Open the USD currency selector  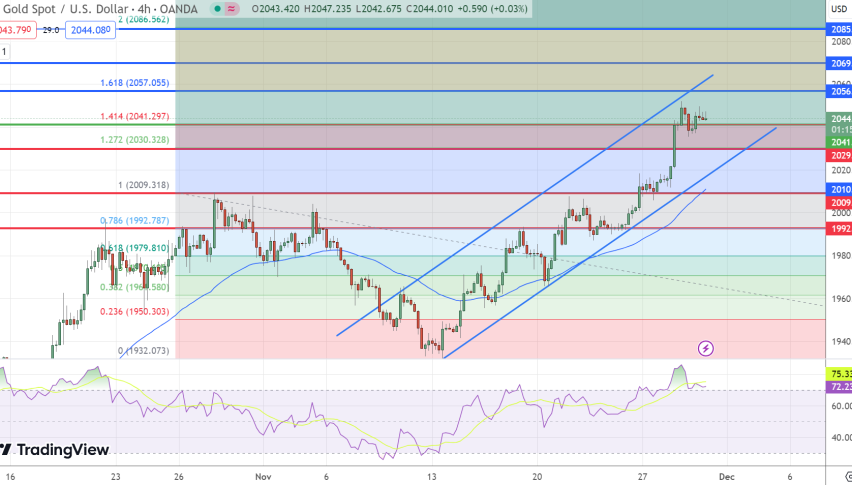click(x=838, y=9)
